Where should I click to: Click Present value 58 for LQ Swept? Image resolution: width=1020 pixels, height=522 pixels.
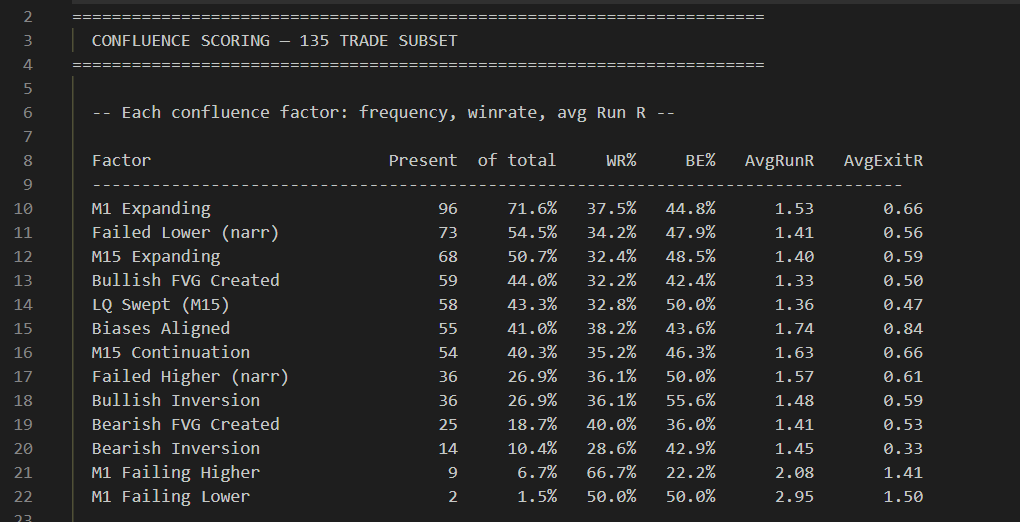[448, 305]
